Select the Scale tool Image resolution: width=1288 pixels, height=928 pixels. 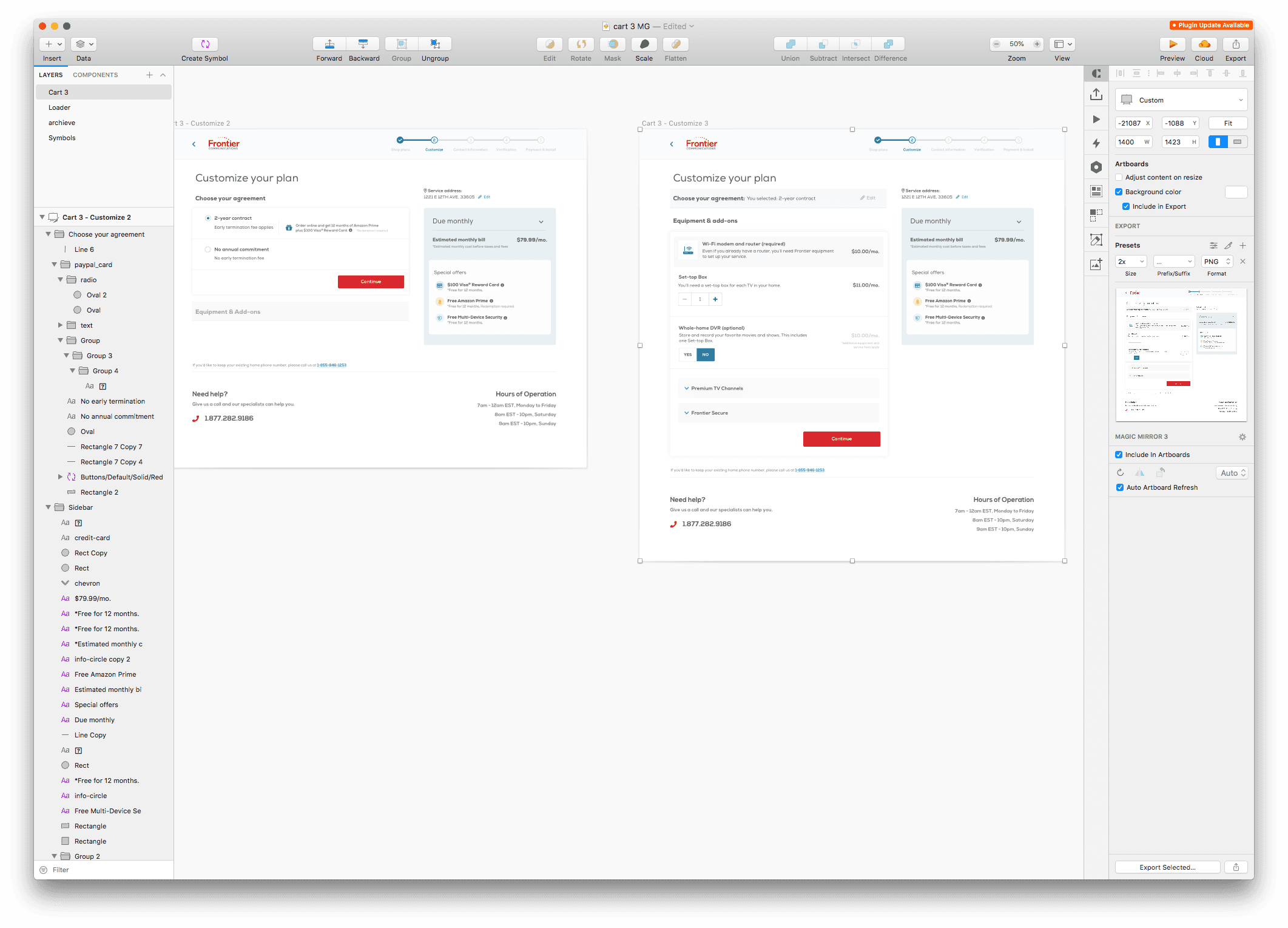pos(644,44)
